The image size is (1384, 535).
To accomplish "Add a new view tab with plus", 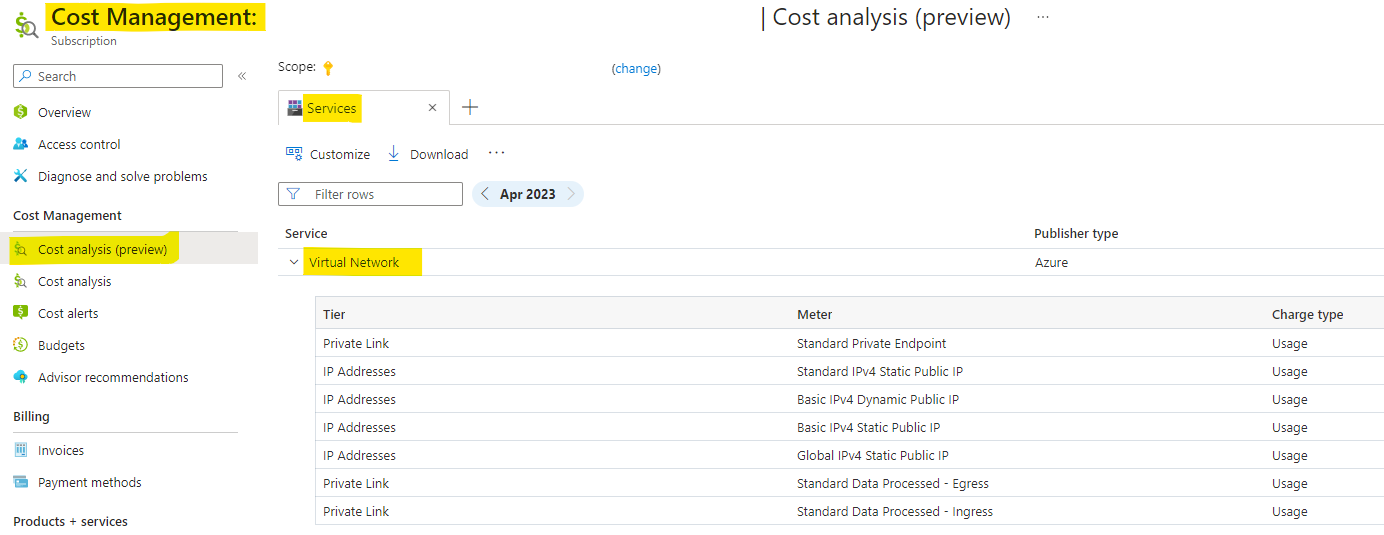I will [x=470, y=107].
